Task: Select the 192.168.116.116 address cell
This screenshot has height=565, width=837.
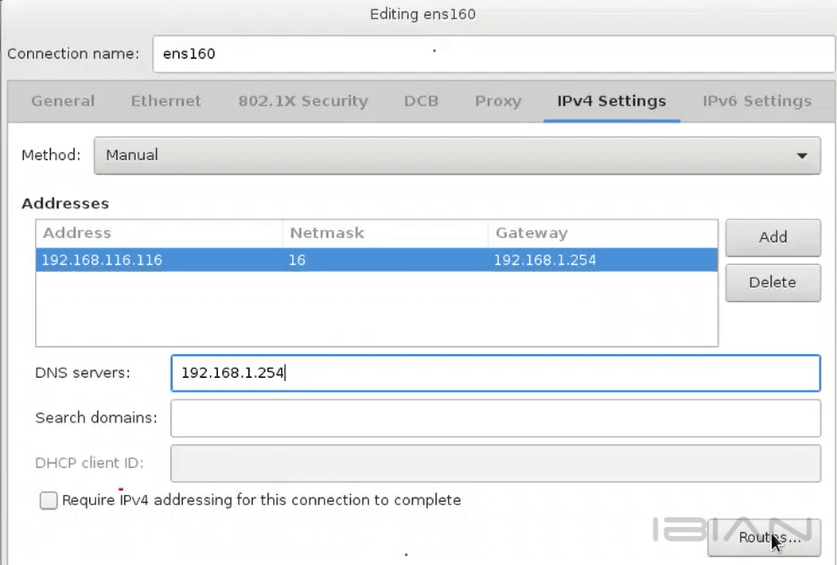Action: pos(102,260)
